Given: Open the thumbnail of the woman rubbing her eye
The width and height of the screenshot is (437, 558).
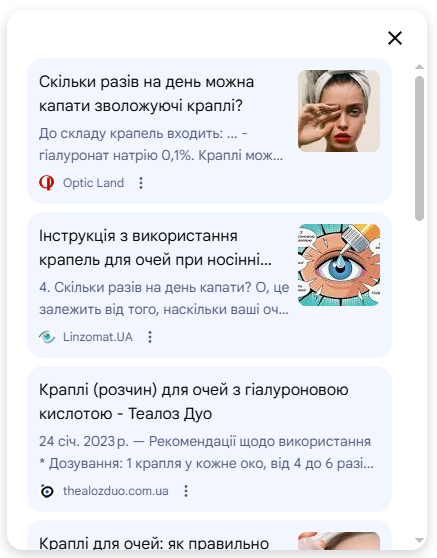Looking at the screenshot, I should pyautogui.click(x=339, y=111).
